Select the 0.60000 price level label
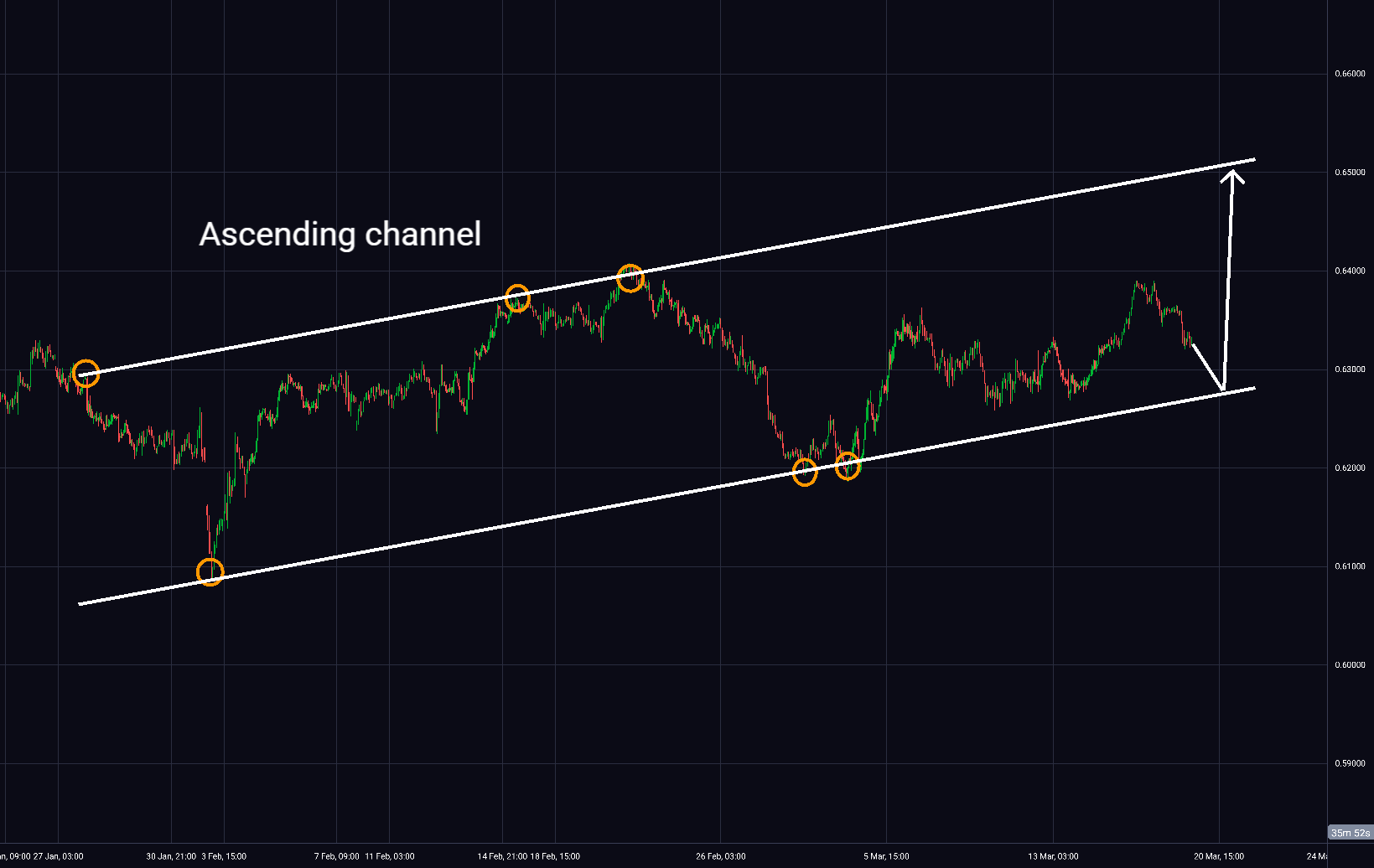This screenshot has height=868, width=1374. (x=1350, y=665)
